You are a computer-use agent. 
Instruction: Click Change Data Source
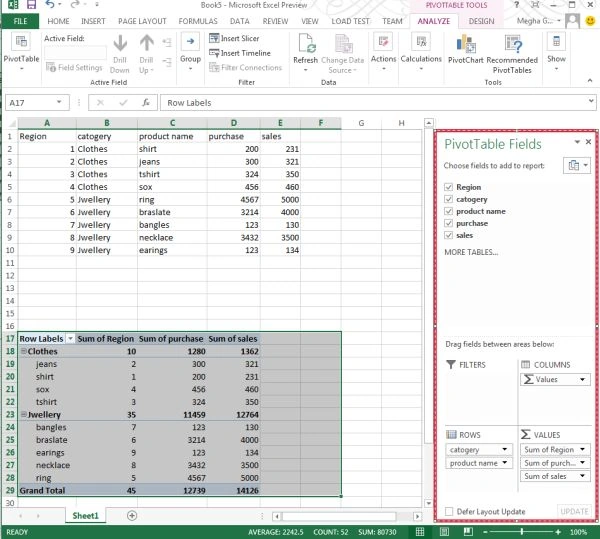pos(342,54)
